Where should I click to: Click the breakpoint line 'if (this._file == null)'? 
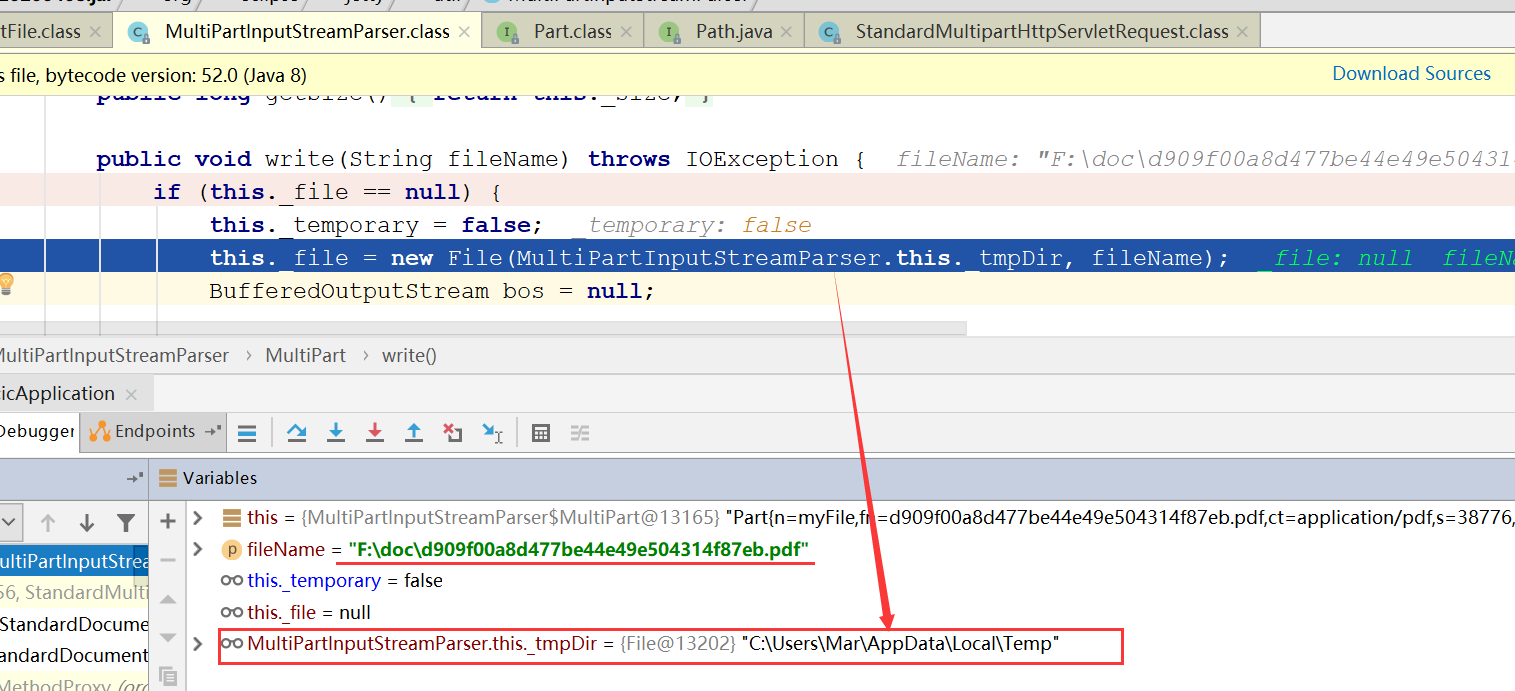326,192
